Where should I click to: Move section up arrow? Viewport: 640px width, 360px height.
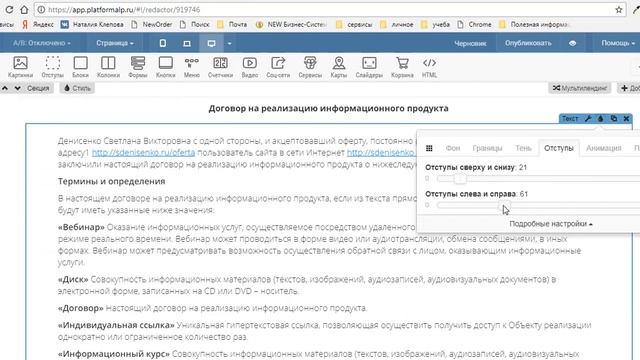pyautogui.click(x=5, y=88)
